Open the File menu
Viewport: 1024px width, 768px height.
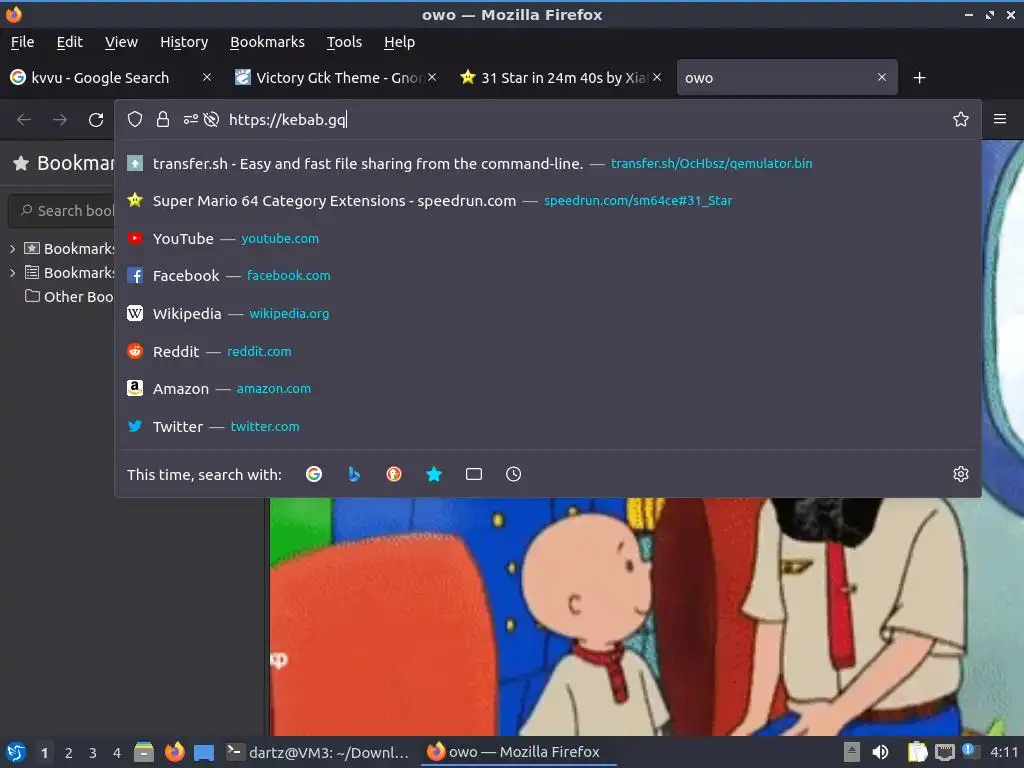pos(22,42)
